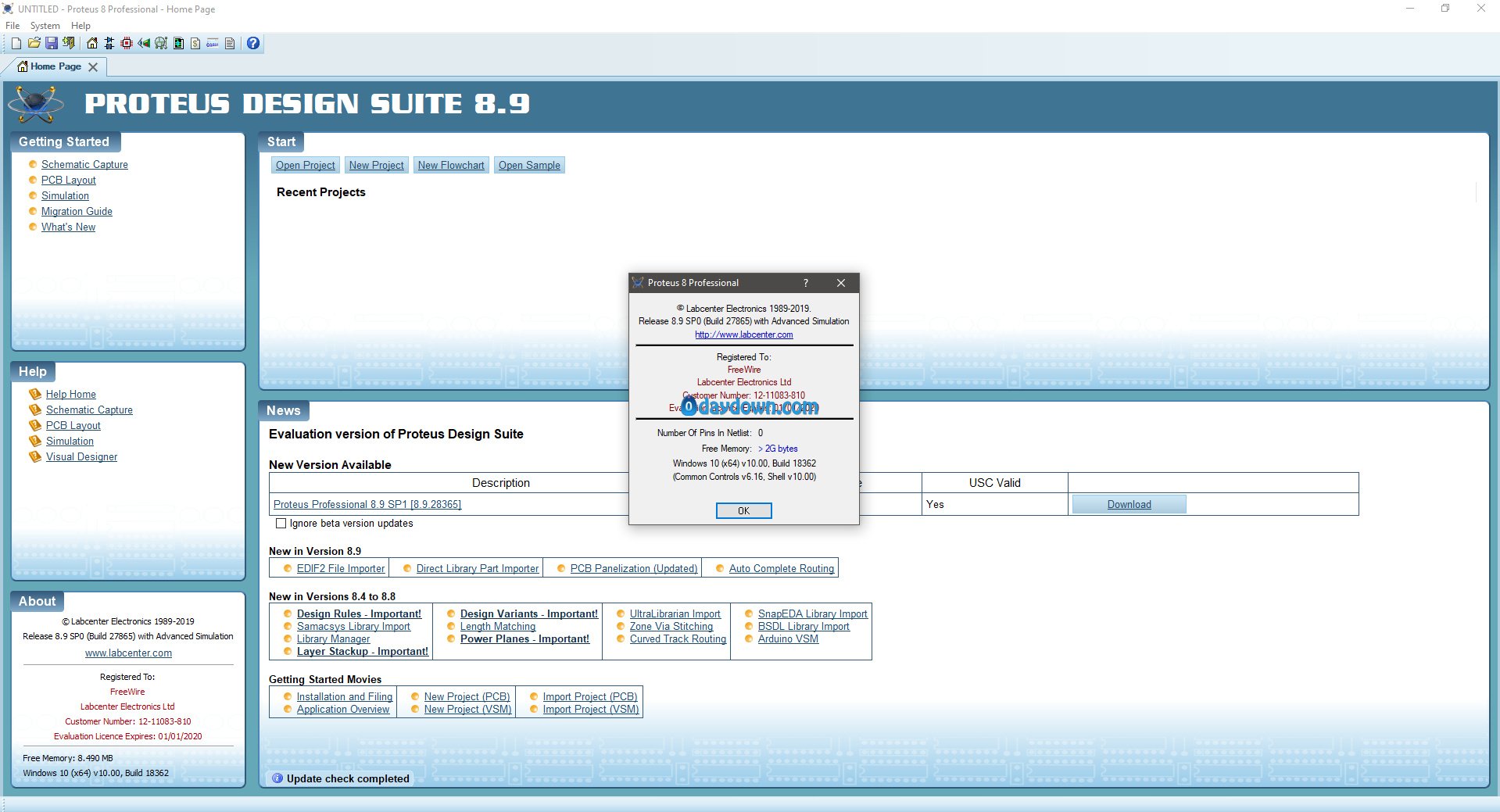Close the Home Page tab
1500x812 pixels.
pos(93,67)
